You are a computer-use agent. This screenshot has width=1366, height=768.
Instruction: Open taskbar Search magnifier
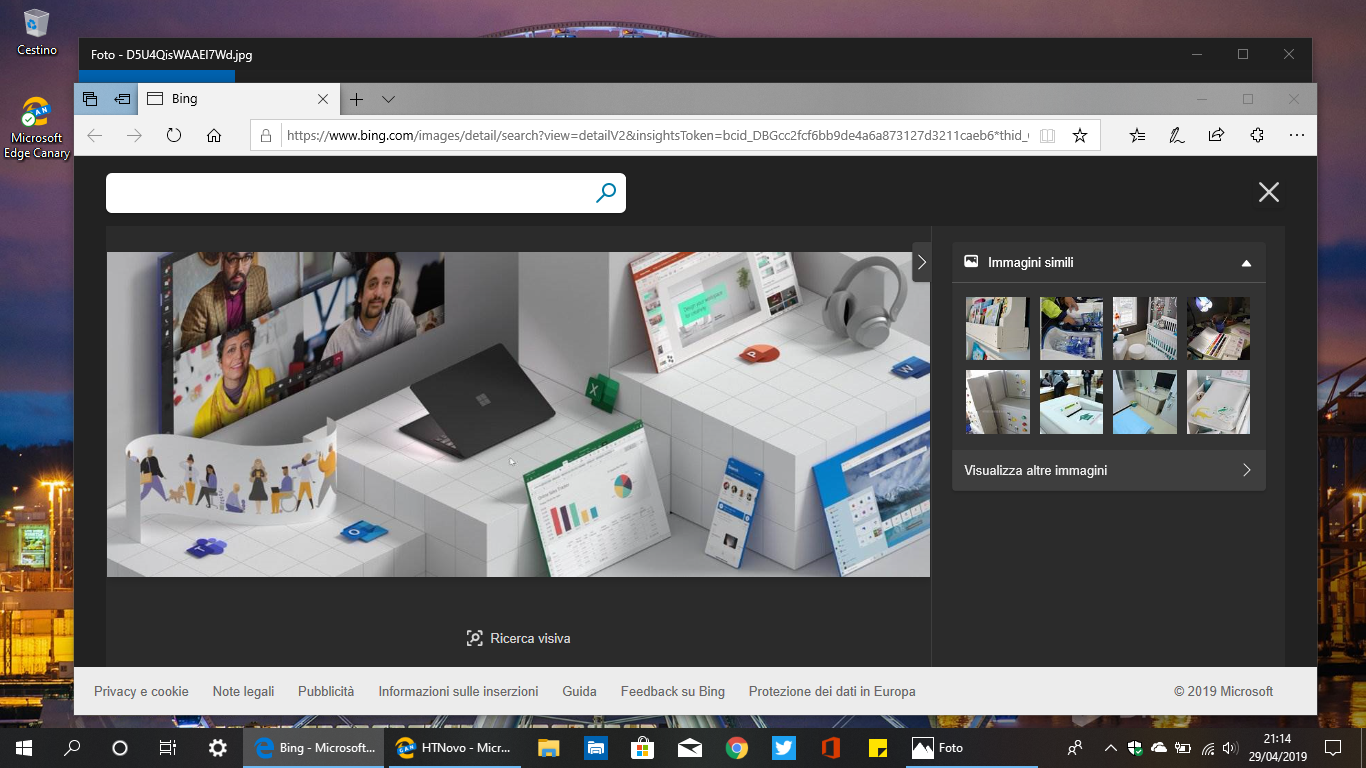(72, 747)
